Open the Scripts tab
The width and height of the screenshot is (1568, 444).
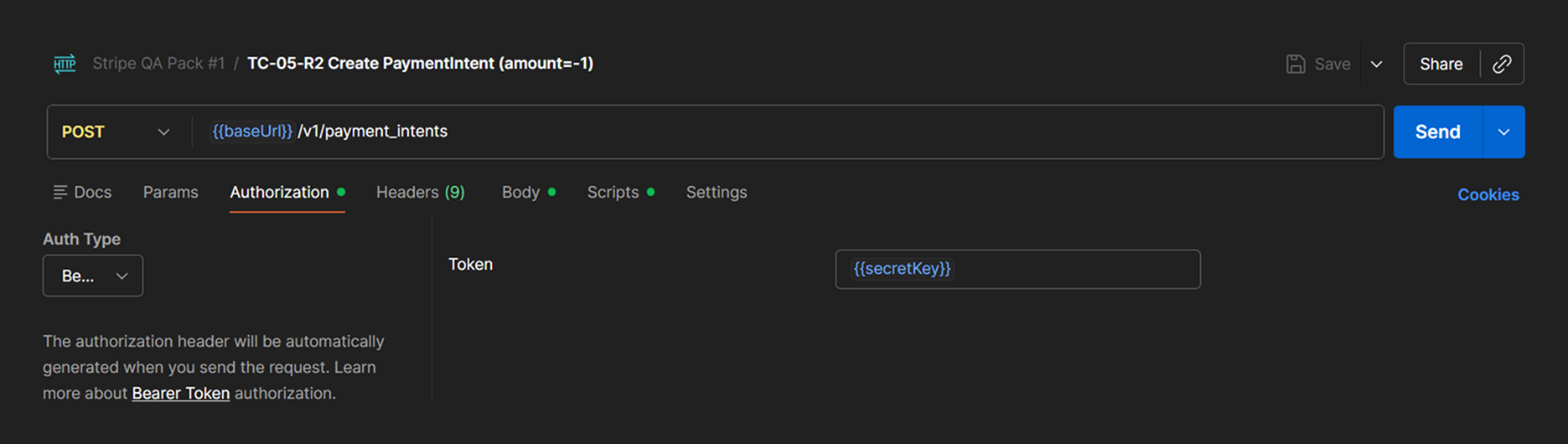point(613,192)
